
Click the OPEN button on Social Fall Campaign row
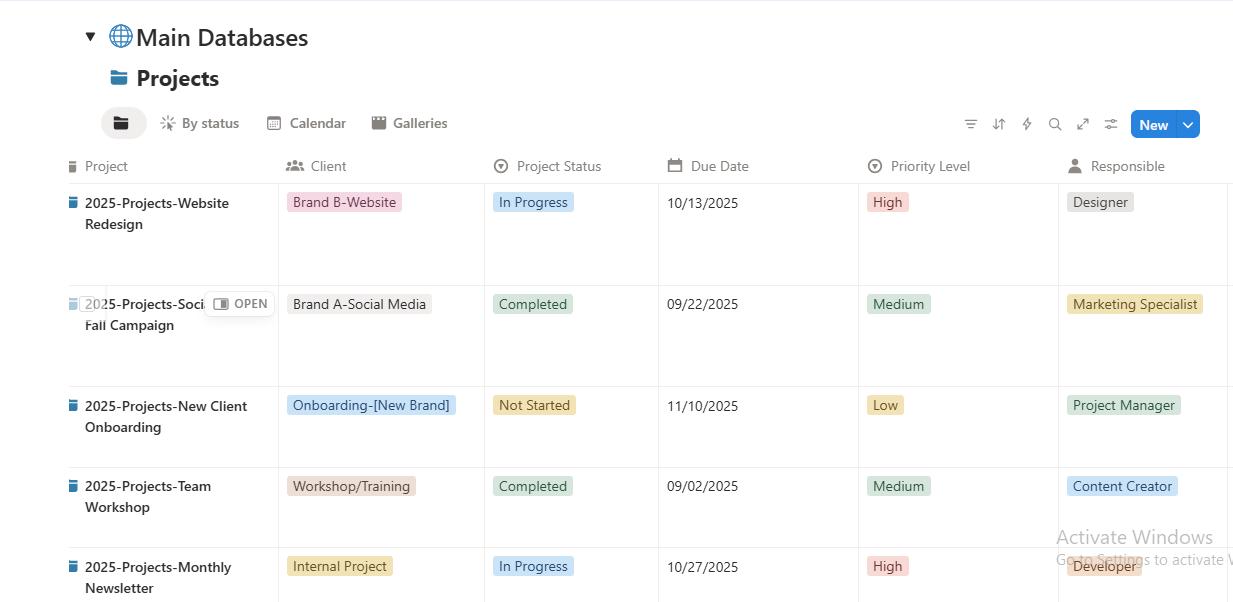[240, 304]
